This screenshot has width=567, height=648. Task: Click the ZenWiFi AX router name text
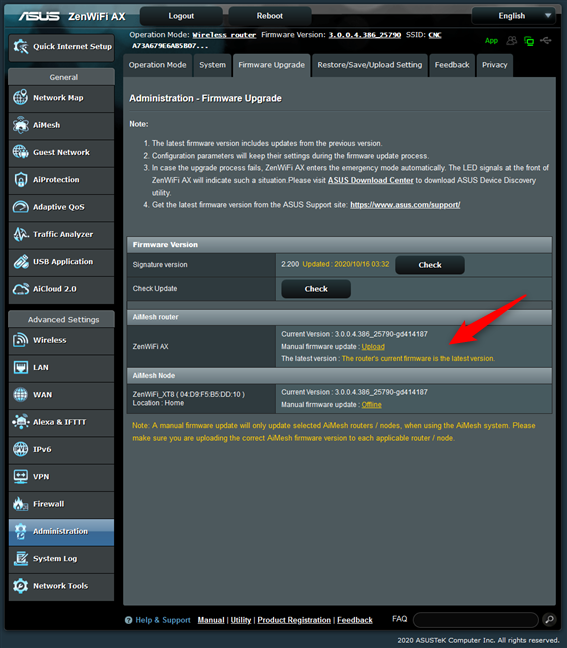(150, 346)
